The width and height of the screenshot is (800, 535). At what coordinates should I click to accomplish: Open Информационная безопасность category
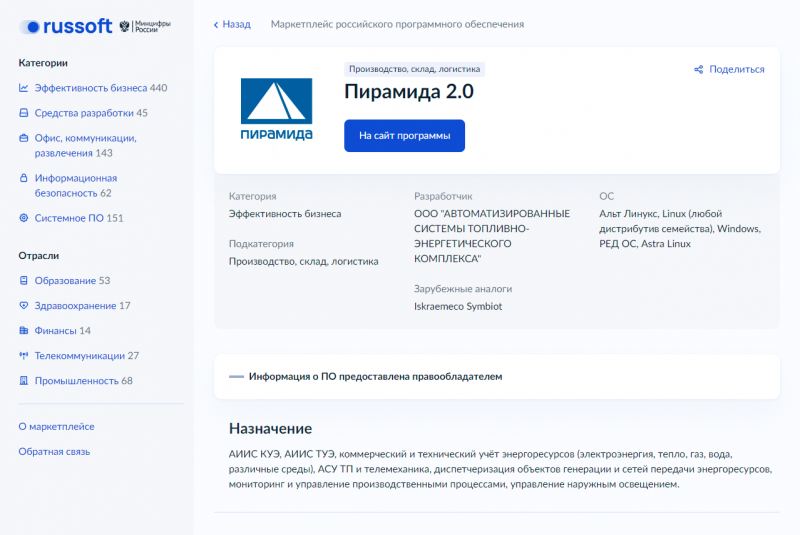[76, 186]
